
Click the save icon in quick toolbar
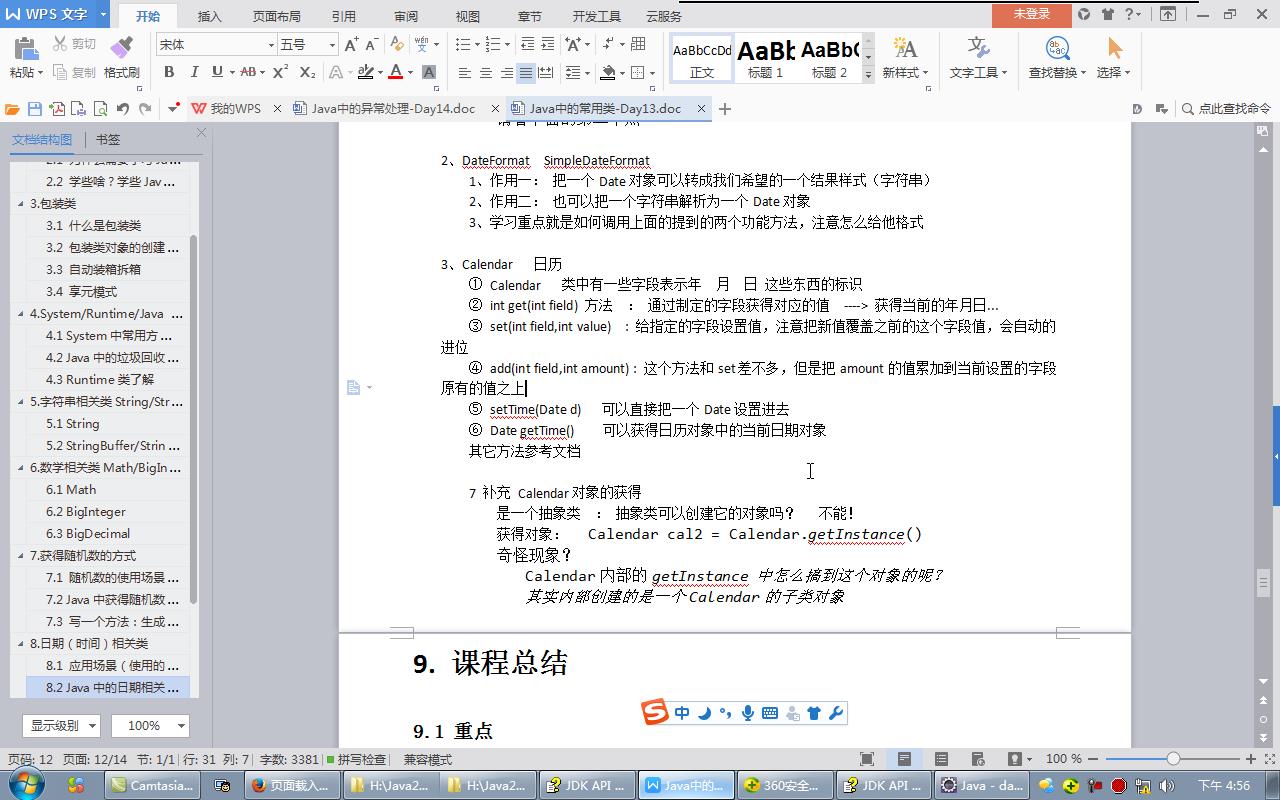click(35, 109)
